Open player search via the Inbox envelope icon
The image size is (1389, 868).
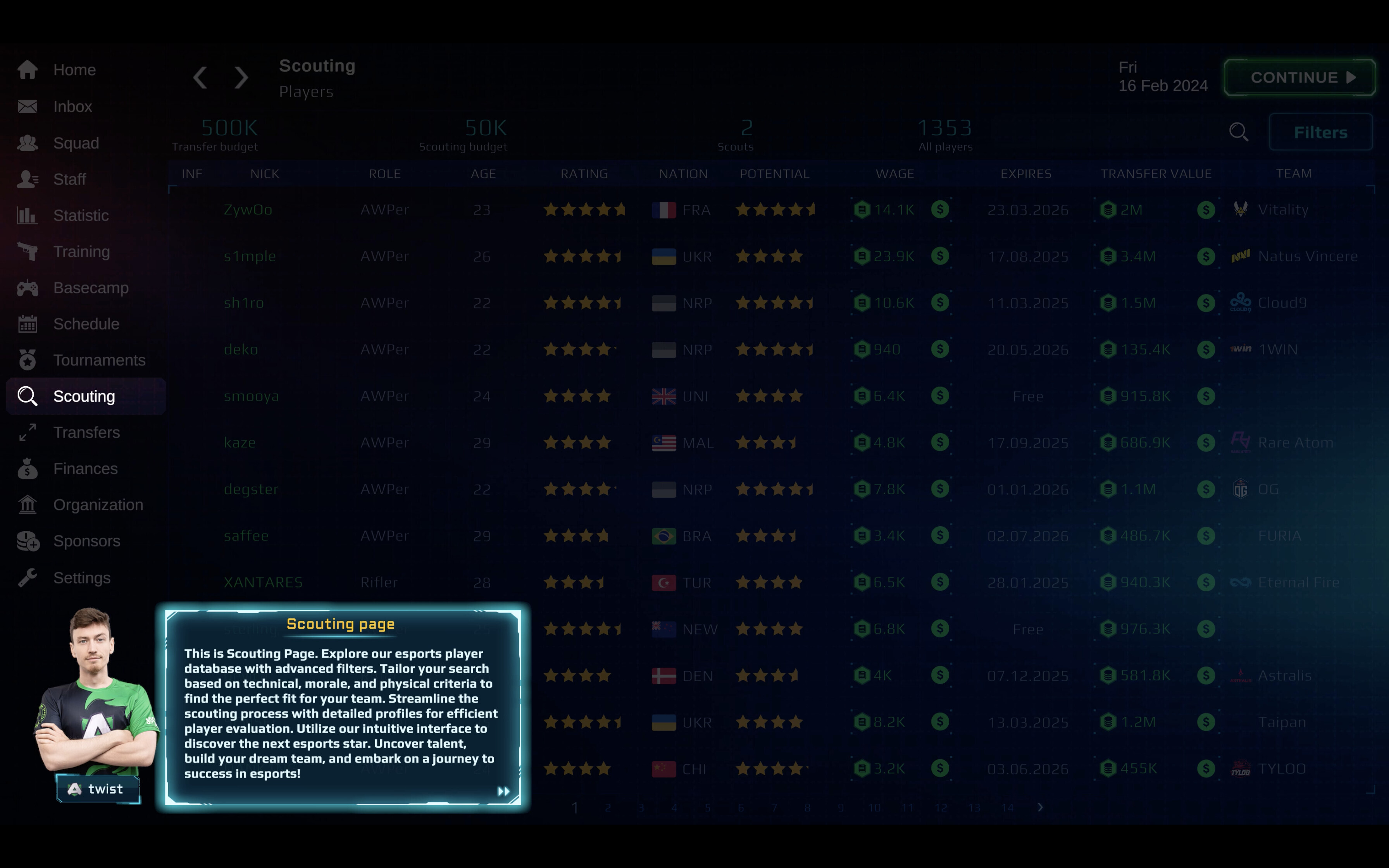tap(28, 106)
